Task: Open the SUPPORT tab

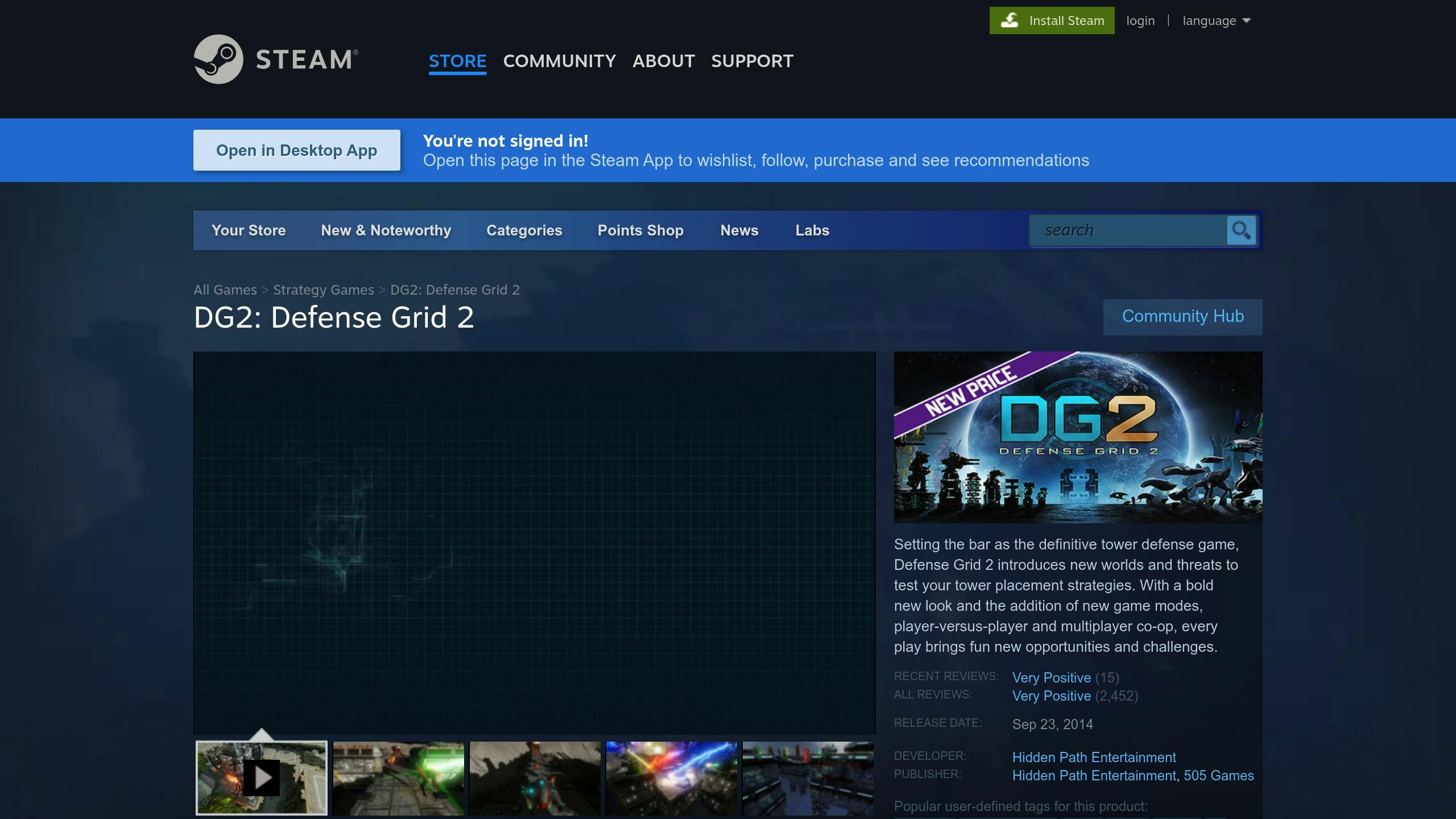Action: 752,61
